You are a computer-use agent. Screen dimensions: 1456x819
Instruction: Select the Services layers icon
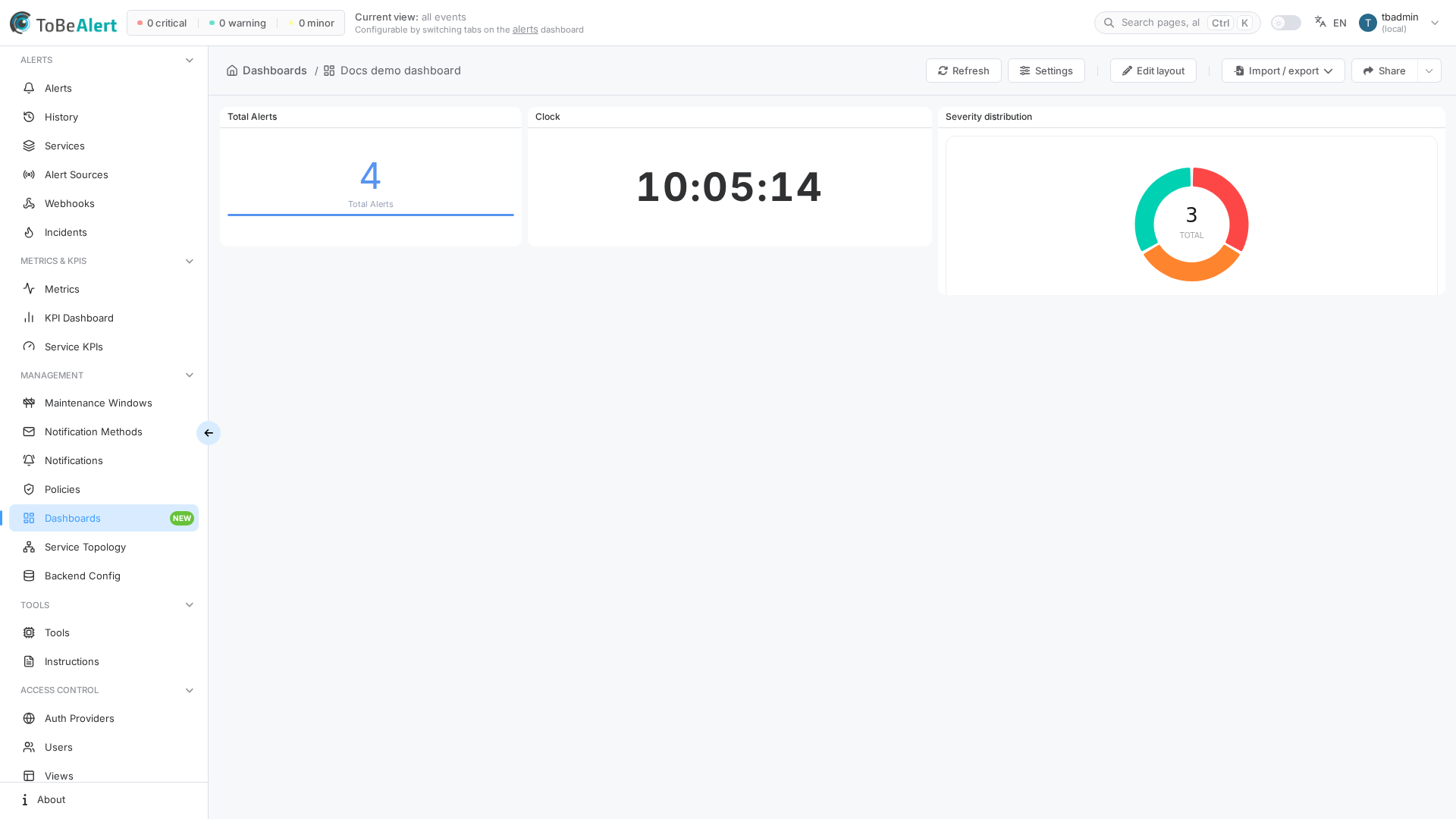[29, 146]
